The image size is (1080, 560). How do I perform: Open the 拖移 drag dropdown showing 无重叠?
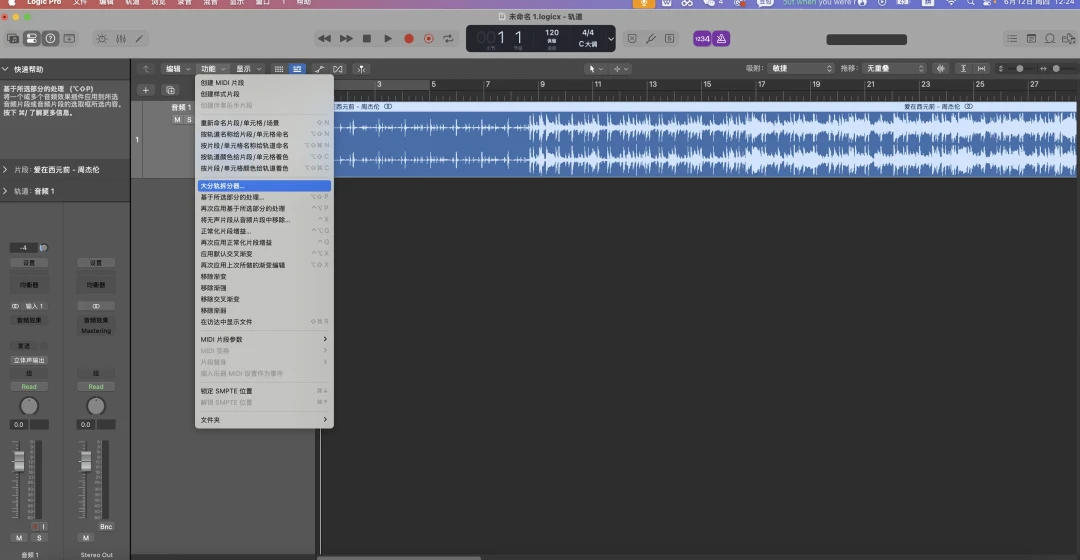click(894, 69)
